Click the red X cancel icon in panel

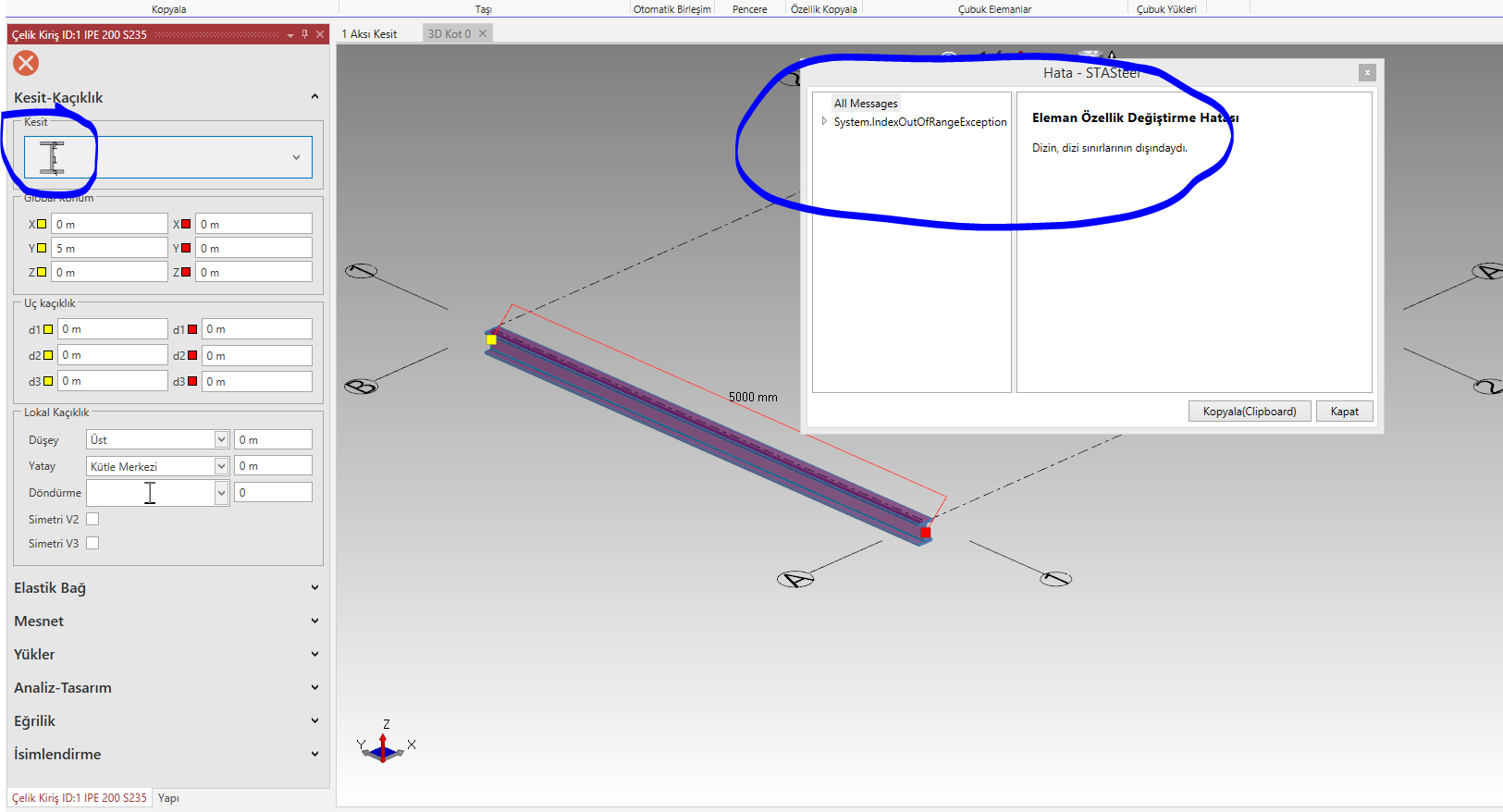pyautogui.click(x=26, y=63)
